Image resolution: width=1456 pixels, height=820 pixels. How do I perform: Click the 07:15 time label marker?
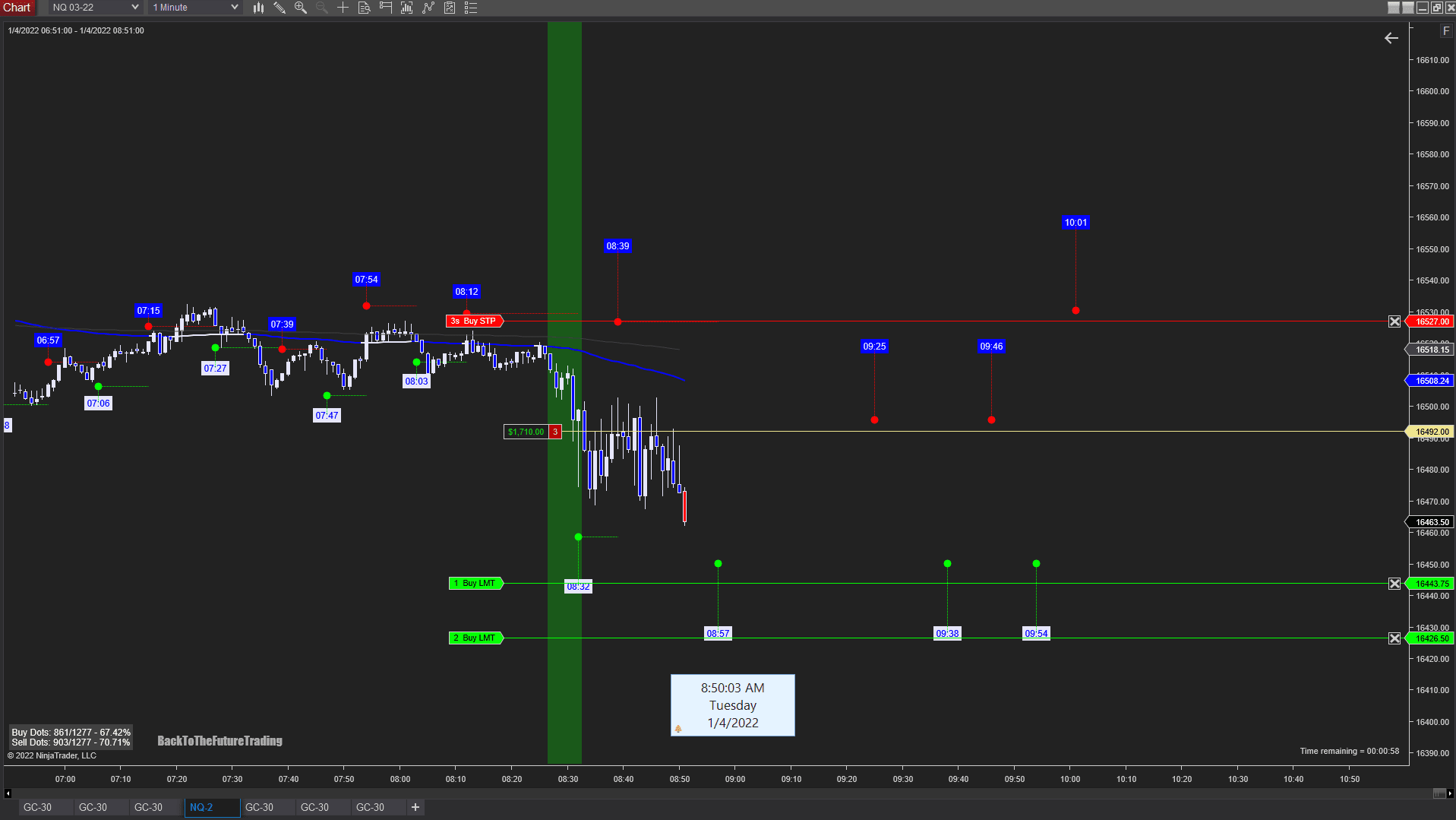pyautogui.click(x=148, y=311)
